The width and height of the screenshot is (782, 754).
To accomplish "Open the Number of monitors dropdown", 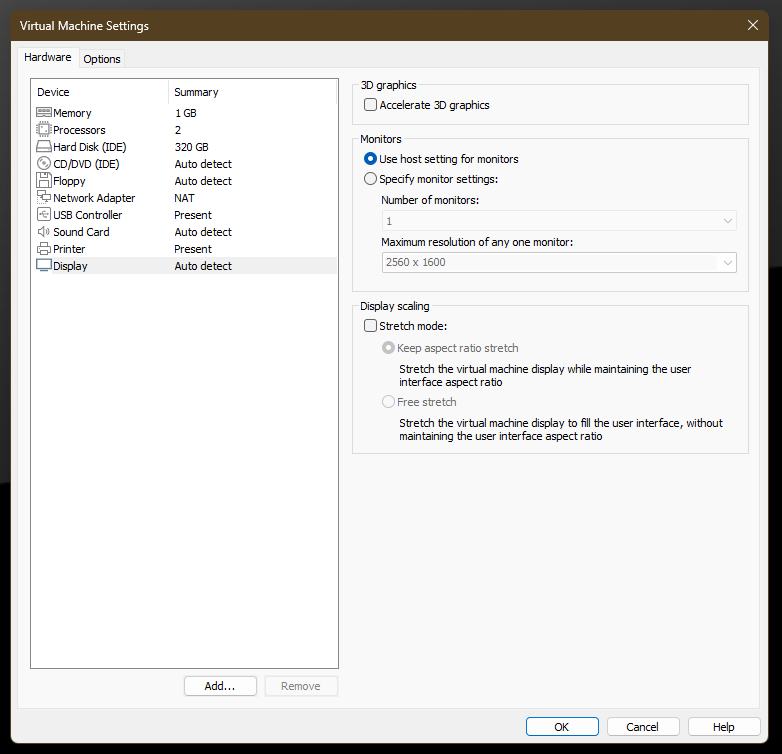I will coord(559,221).
